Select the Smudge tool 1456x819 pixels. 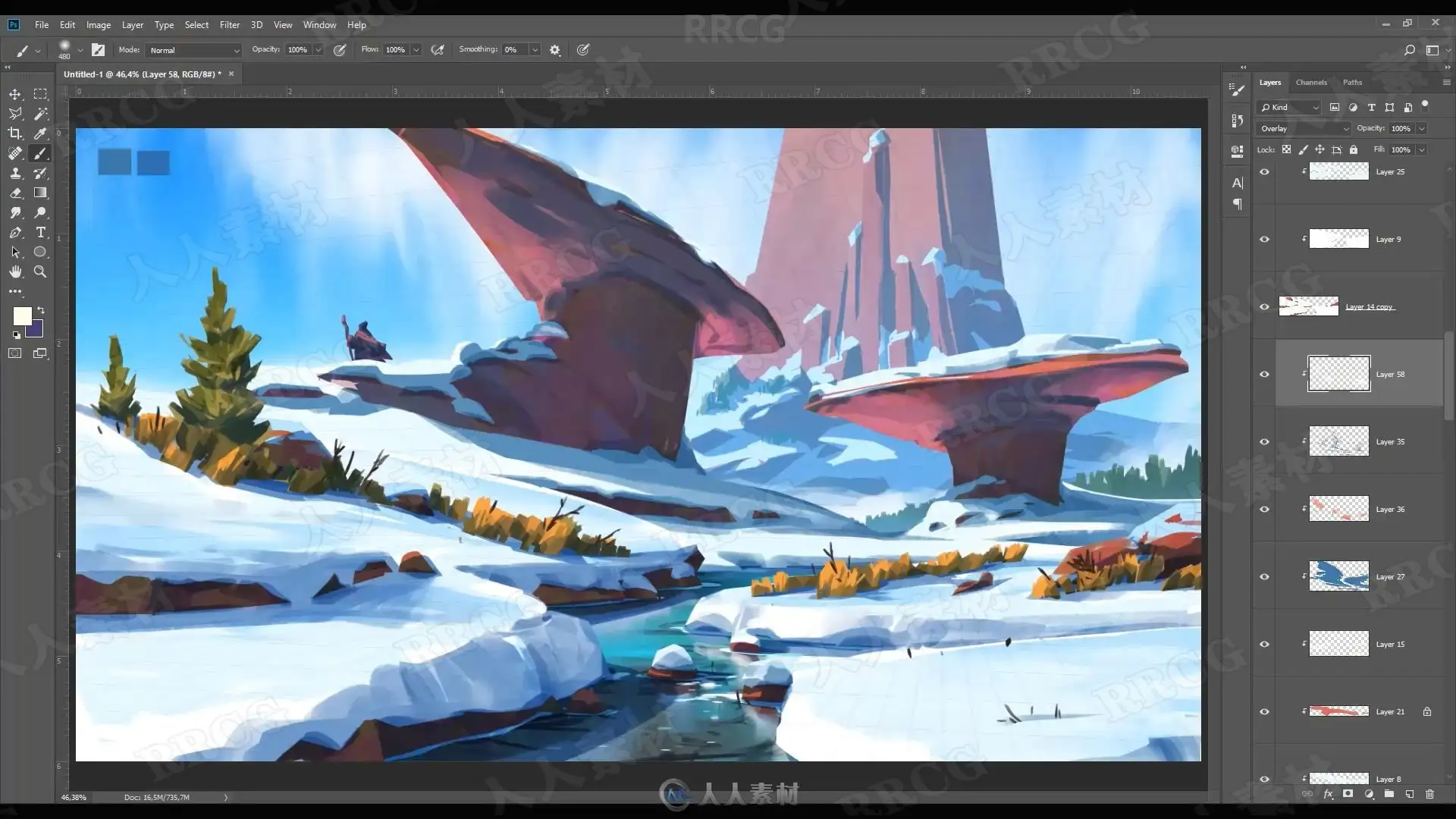[15, 213]
